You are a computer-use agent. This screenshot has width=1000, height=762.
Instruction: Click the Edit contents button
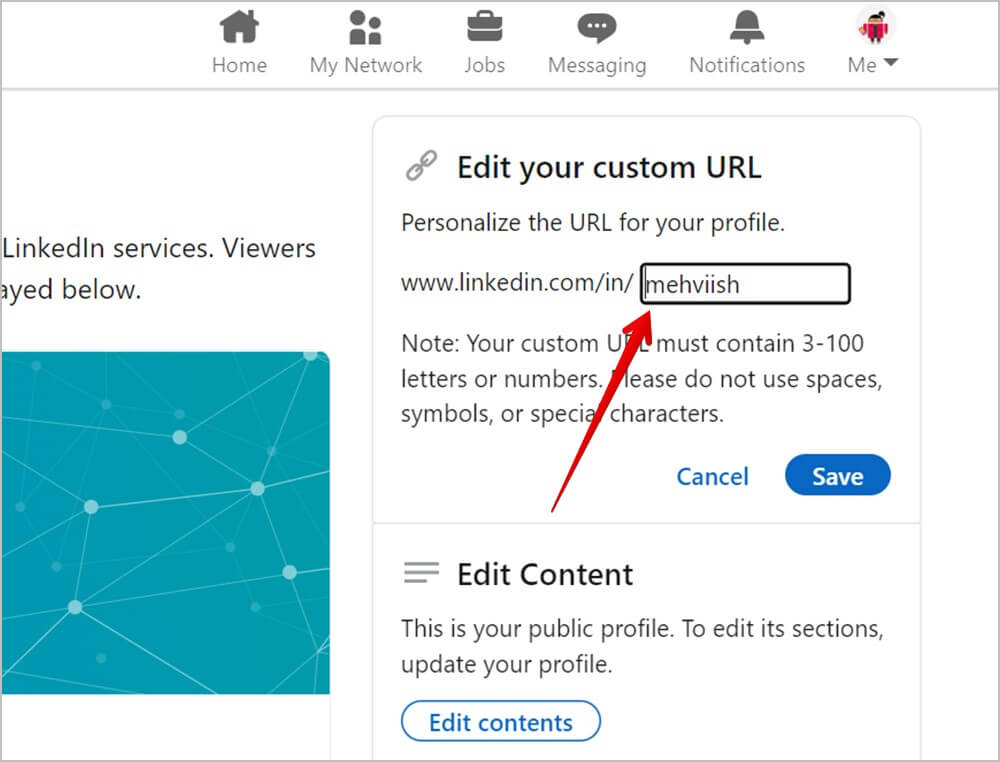[x=501, y=721]
